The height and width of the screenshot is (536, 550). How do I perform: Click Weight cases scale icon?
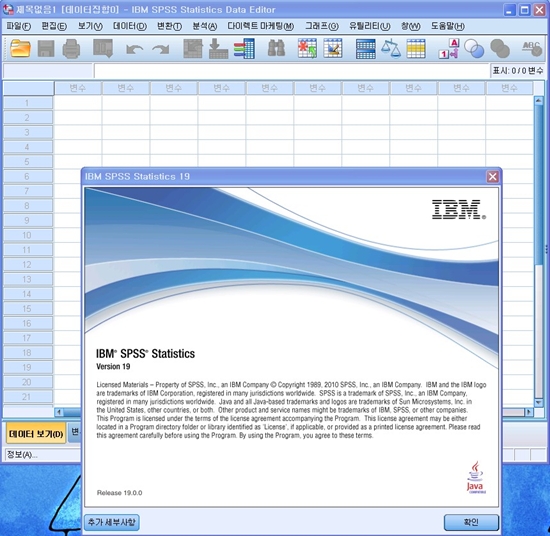click(391, 49)
